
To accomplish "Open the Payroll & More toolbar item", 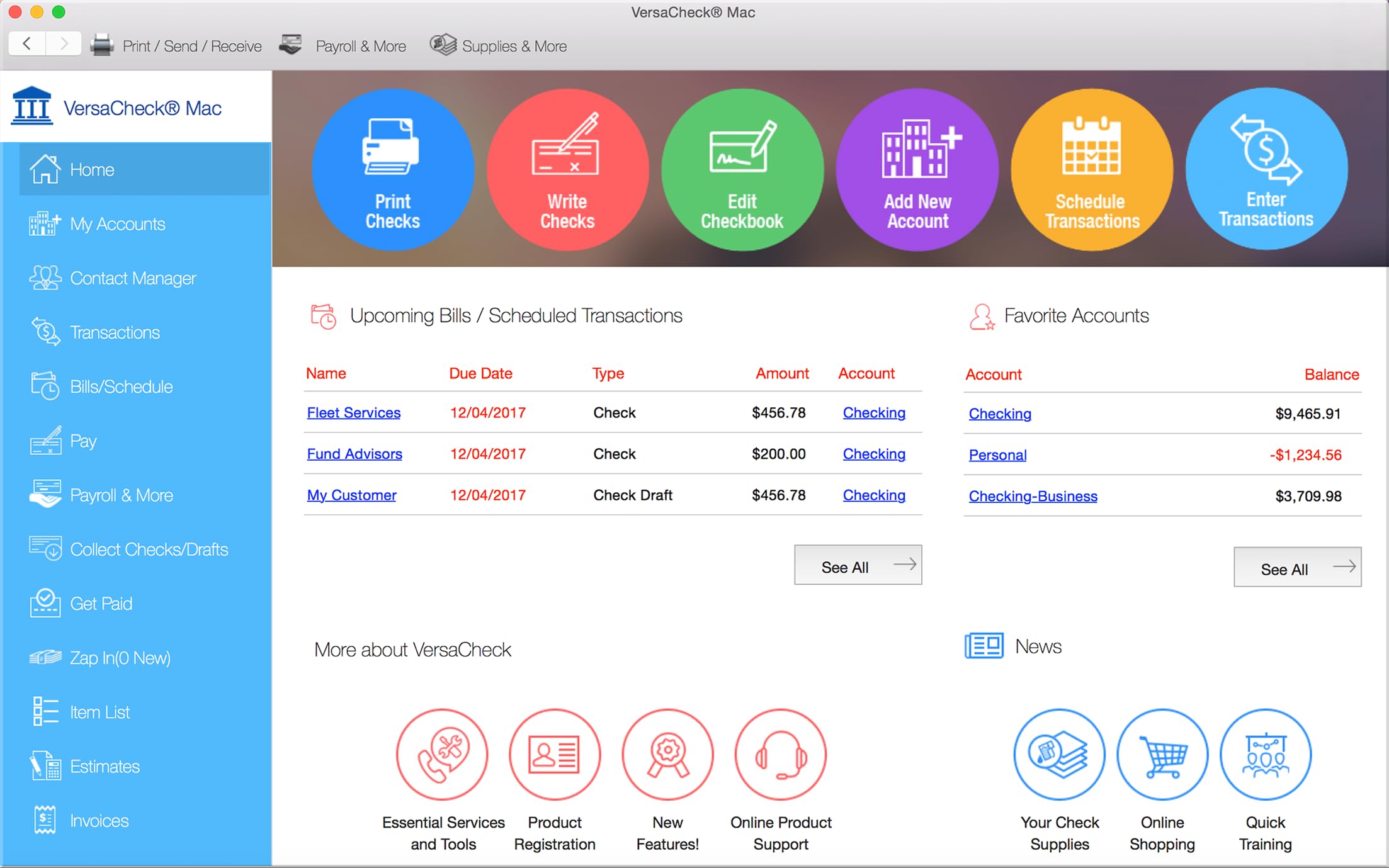I will tap(343, 45).
